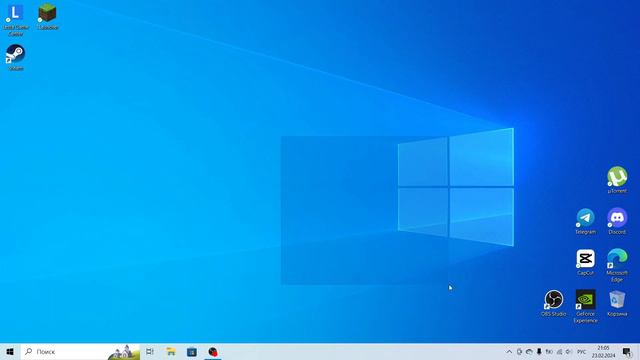Image resolution: width=640 pixels, height=360 pixels.
Task: Open the search highlights picture in search box
Action: (x=123, y=352)
